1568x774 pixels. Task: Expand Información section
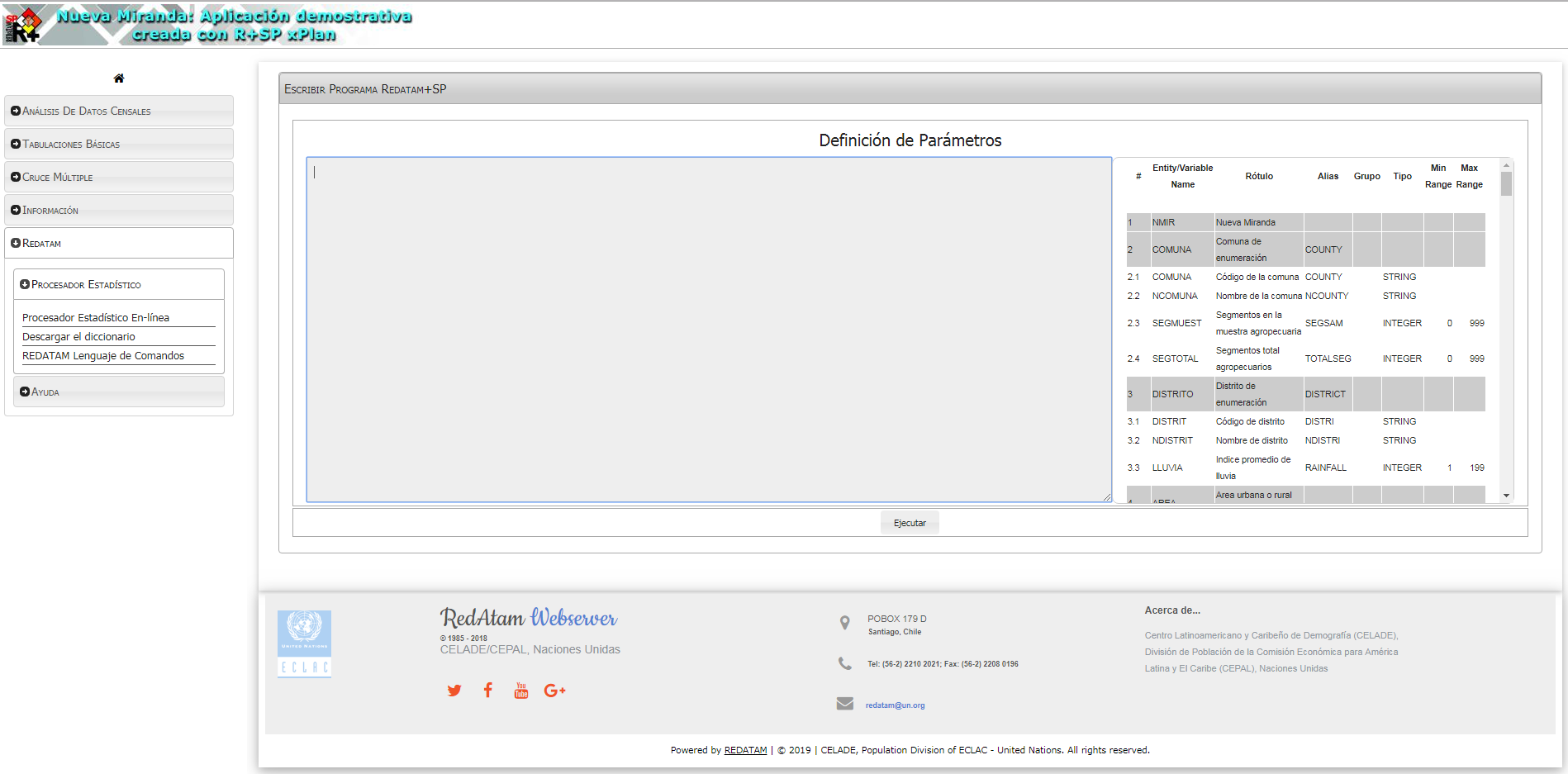pos(119,210)
